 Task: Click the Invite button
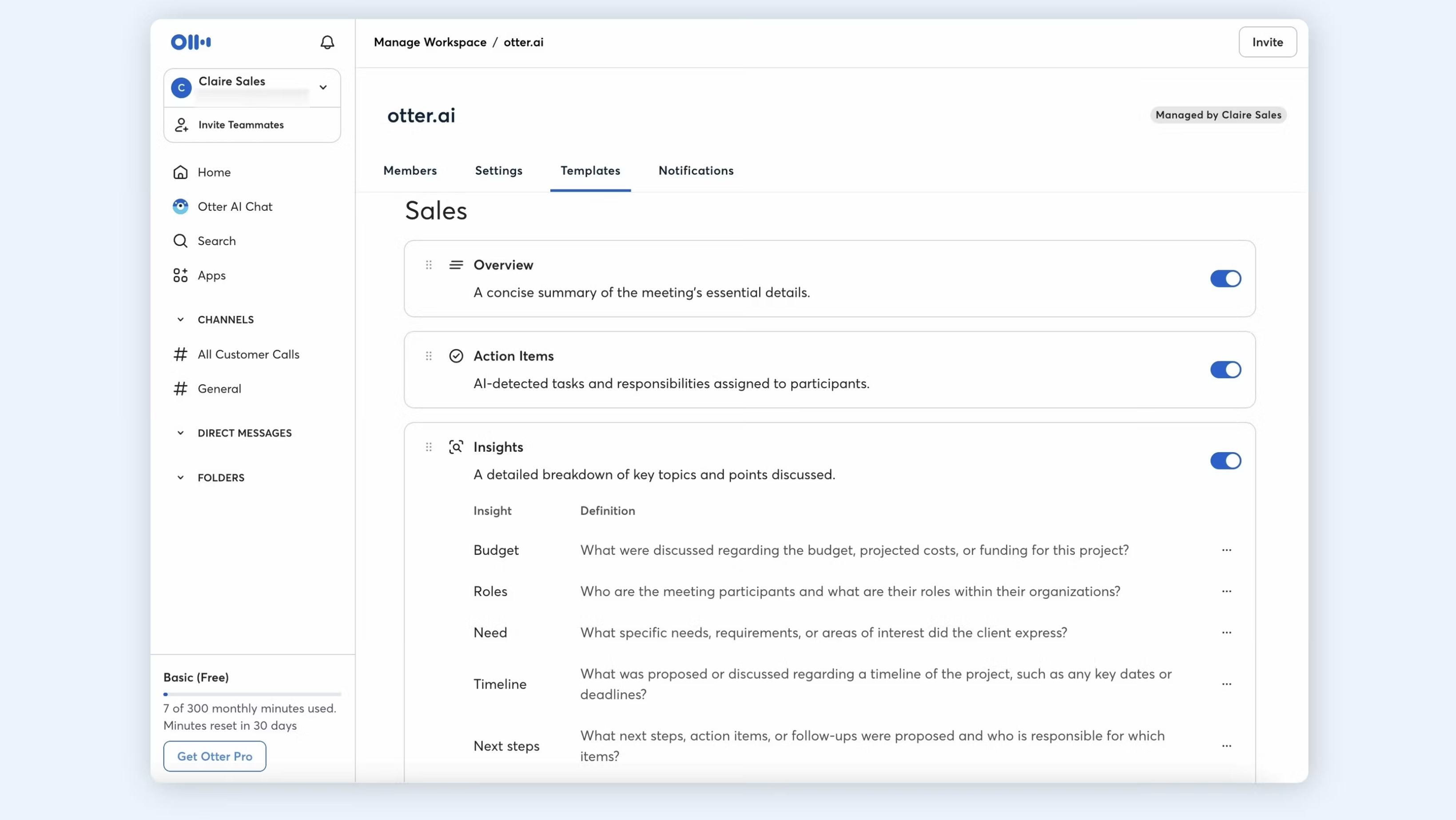pos(1267,42)
